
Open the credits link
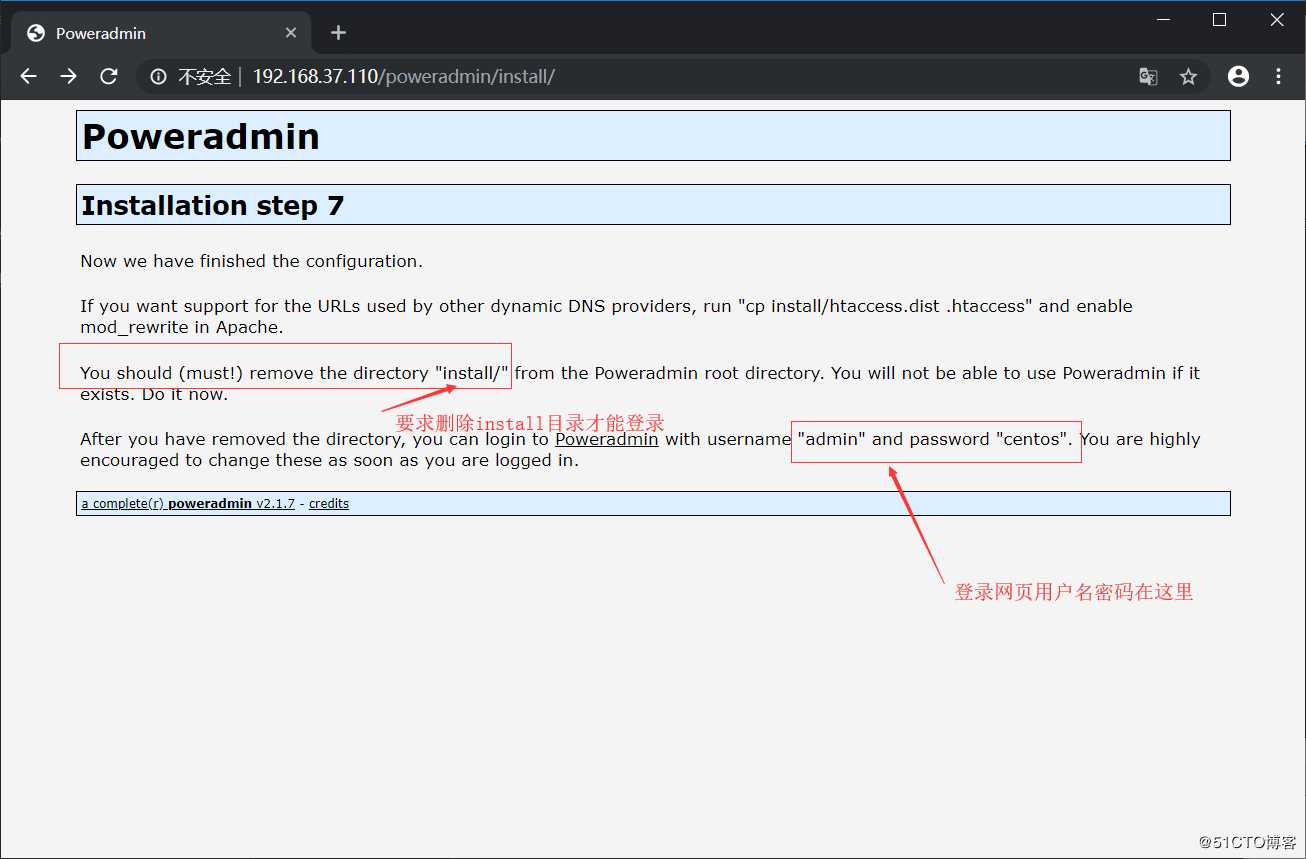329,504
